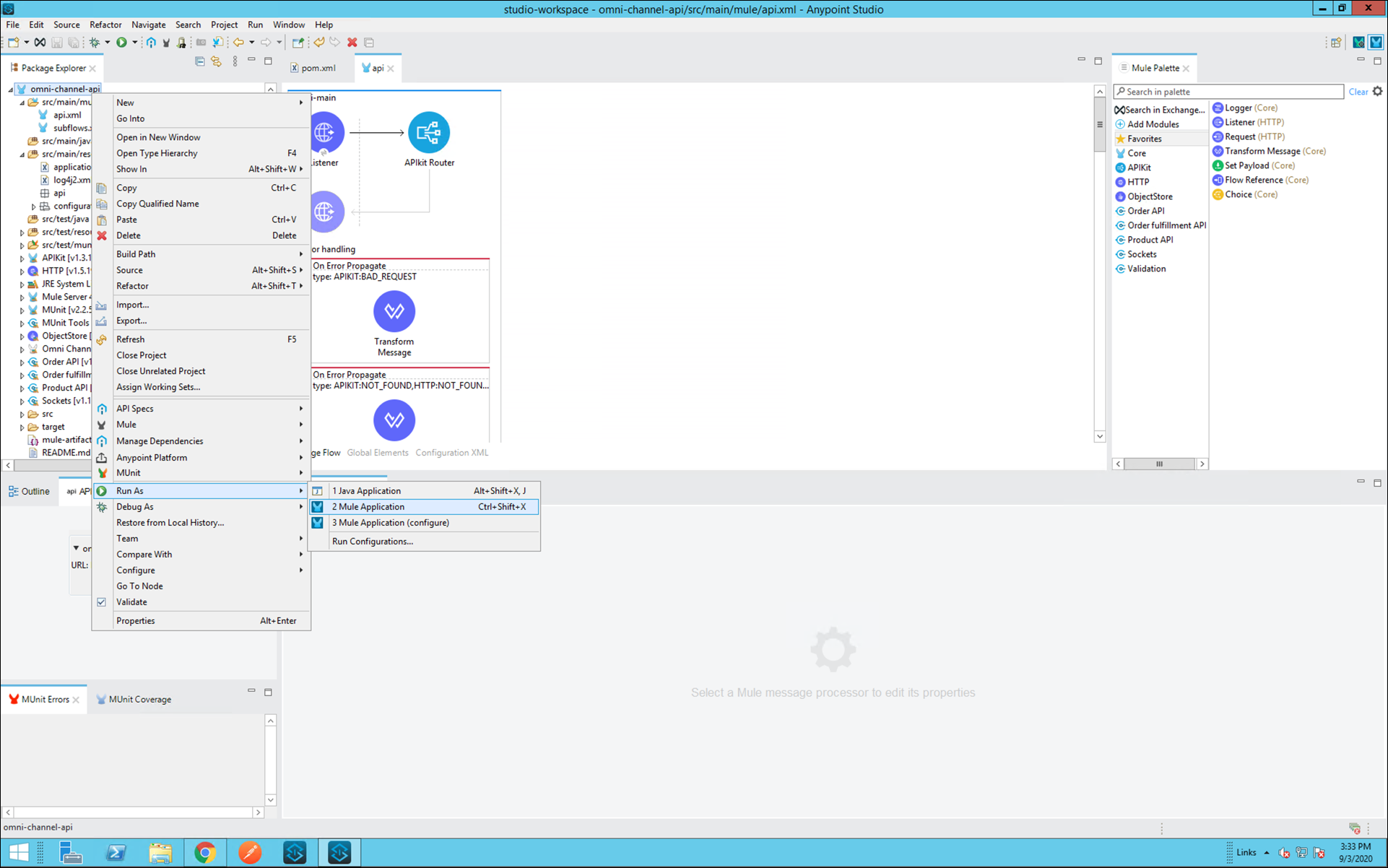
Task: Click the BAD_REQUEST Transform Message icon
Action: tap(394, 311)
